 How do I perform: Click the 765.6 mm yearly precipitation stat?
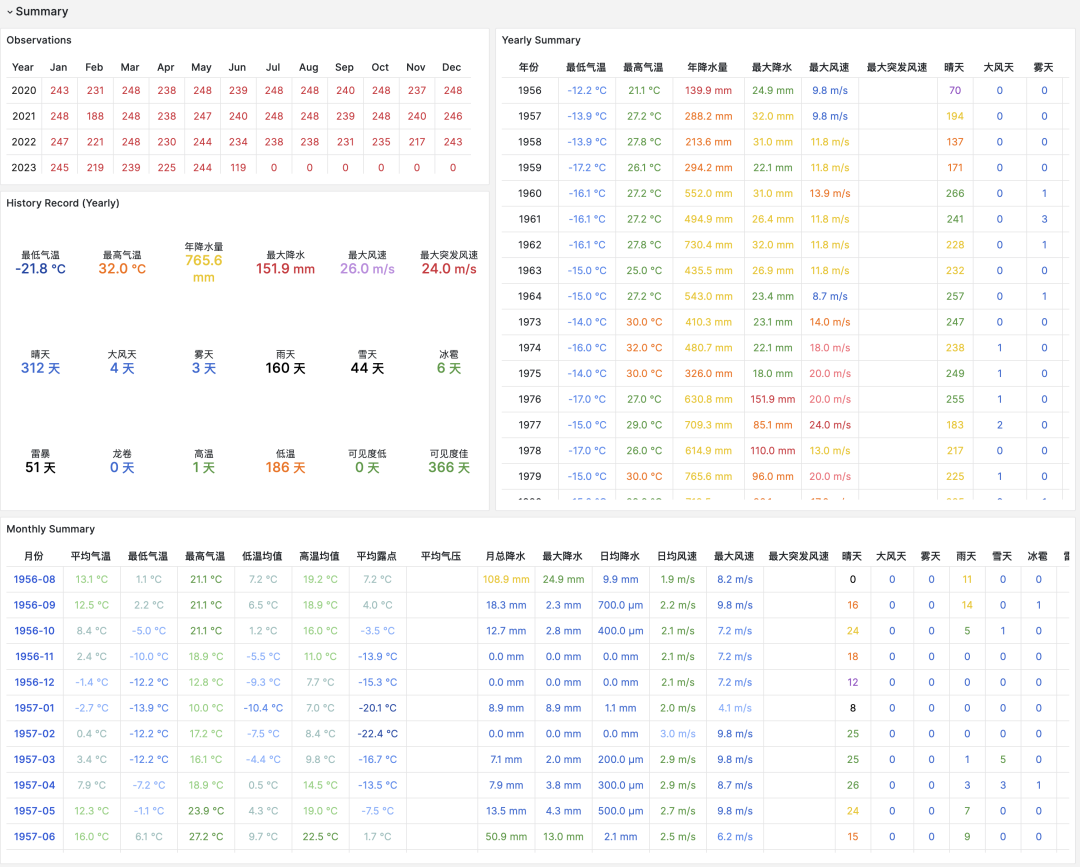coord(204,261)
